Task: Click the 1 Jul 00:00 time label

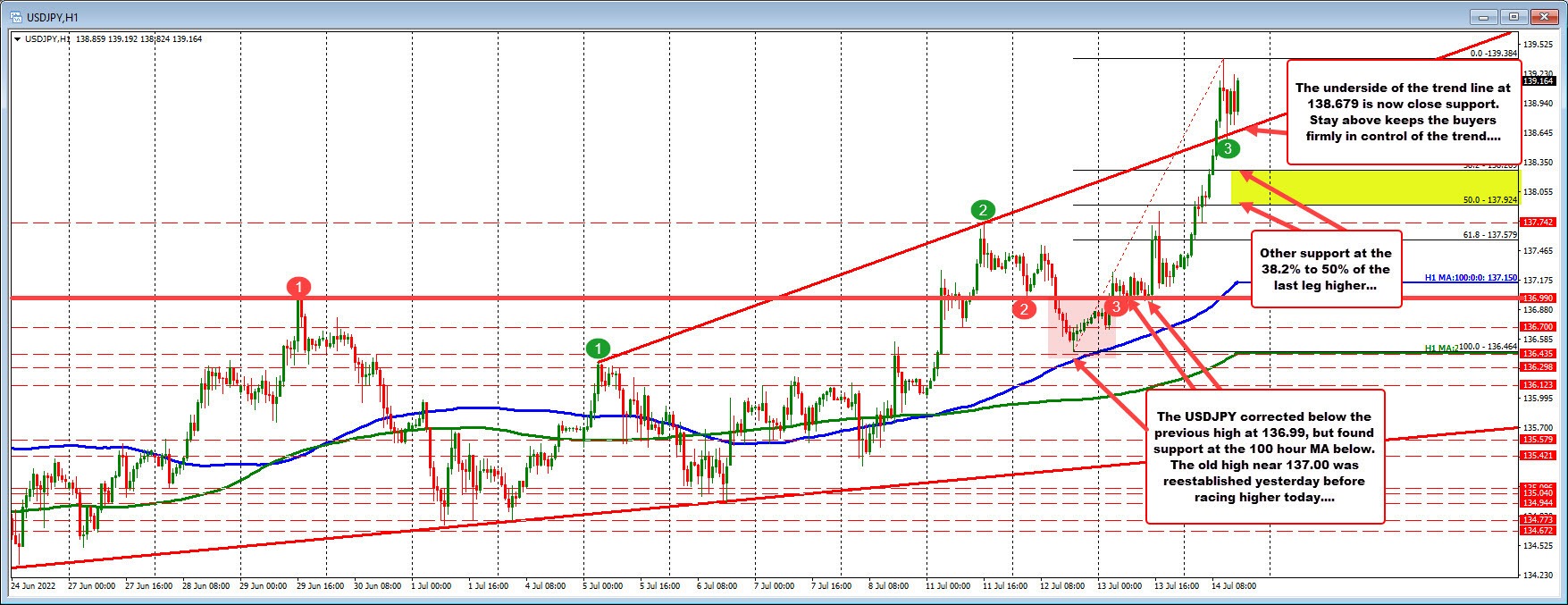Action: point(433,586)
